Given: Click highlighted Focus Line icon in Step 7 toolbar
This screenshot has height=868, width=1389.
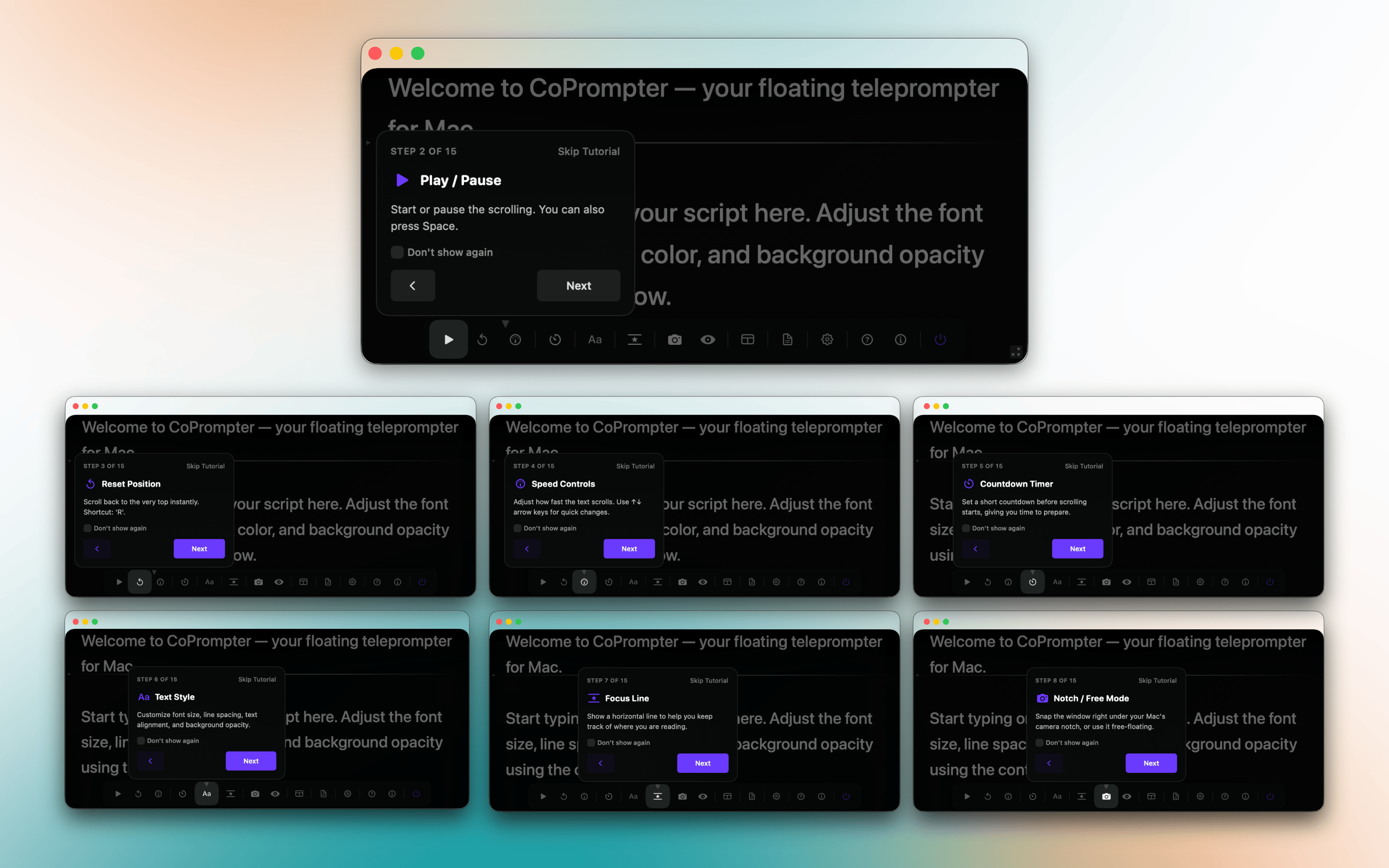Looking at the screenshot, I should [658, 797].
